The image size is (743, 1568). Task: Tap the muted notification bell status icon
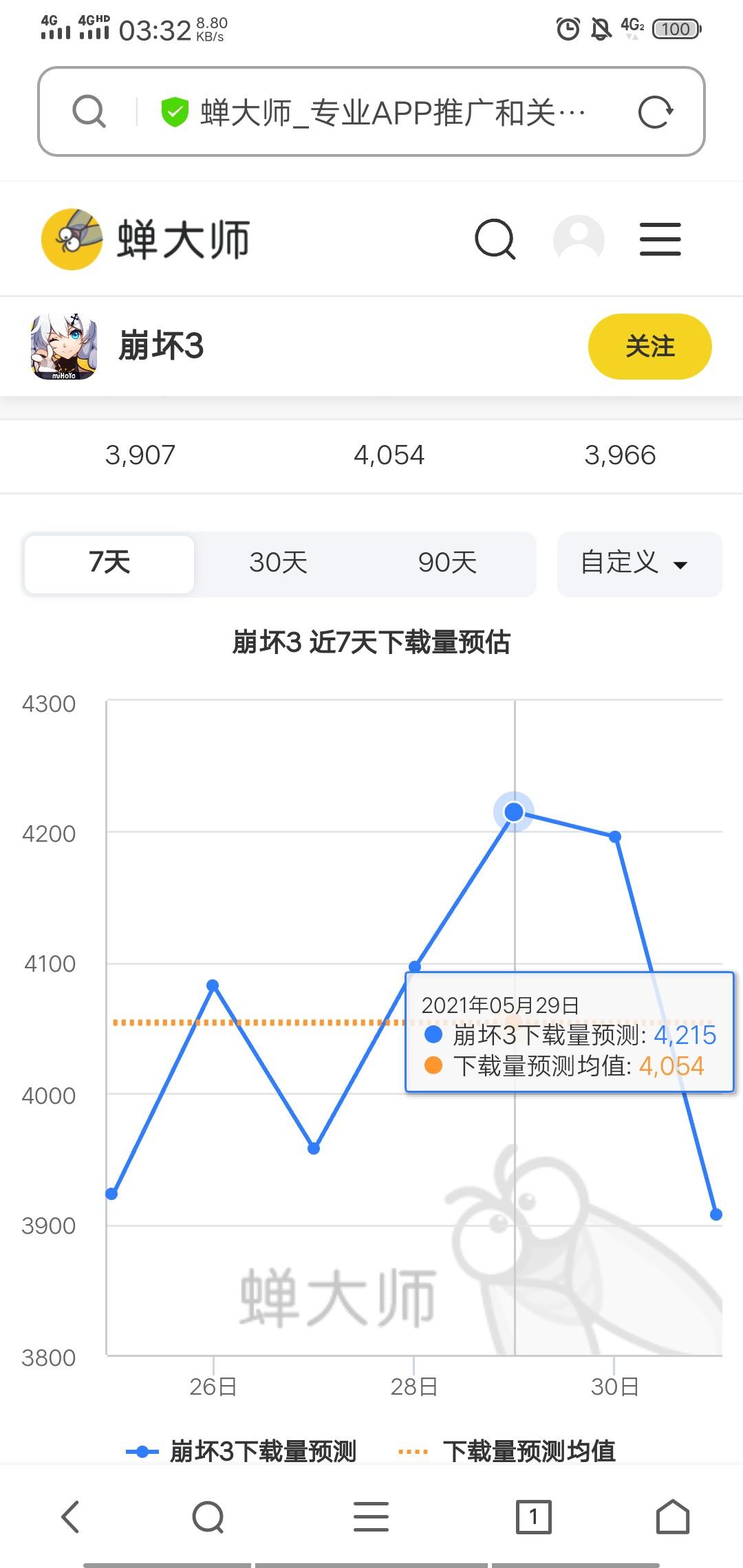coord(601,28)
